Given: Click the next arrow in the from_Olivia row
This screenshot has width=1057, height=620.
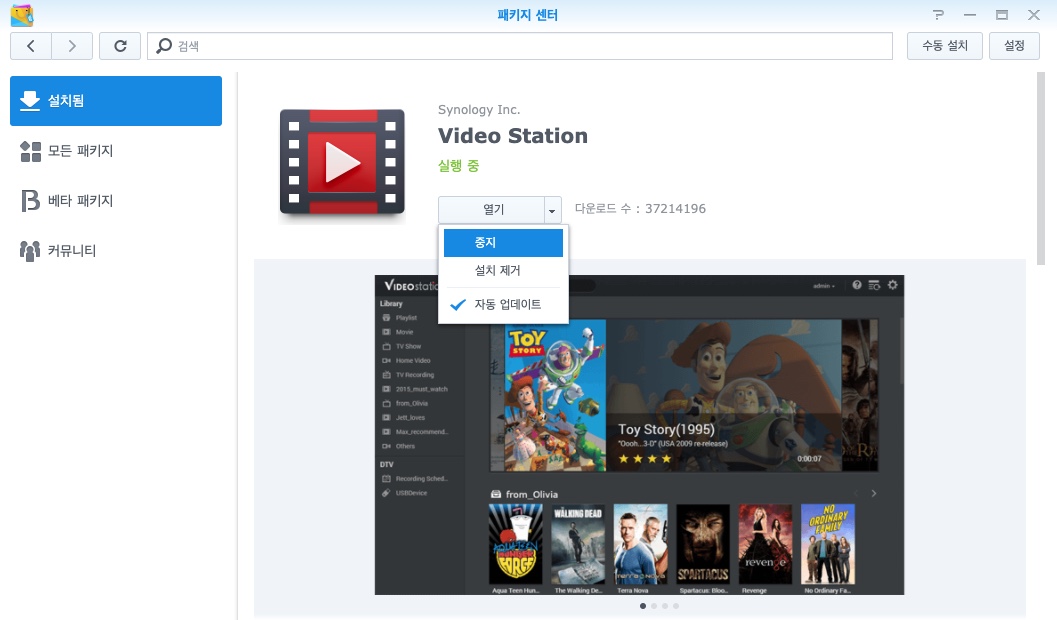Looking at the screenshot, I should [x=874, y=494].
